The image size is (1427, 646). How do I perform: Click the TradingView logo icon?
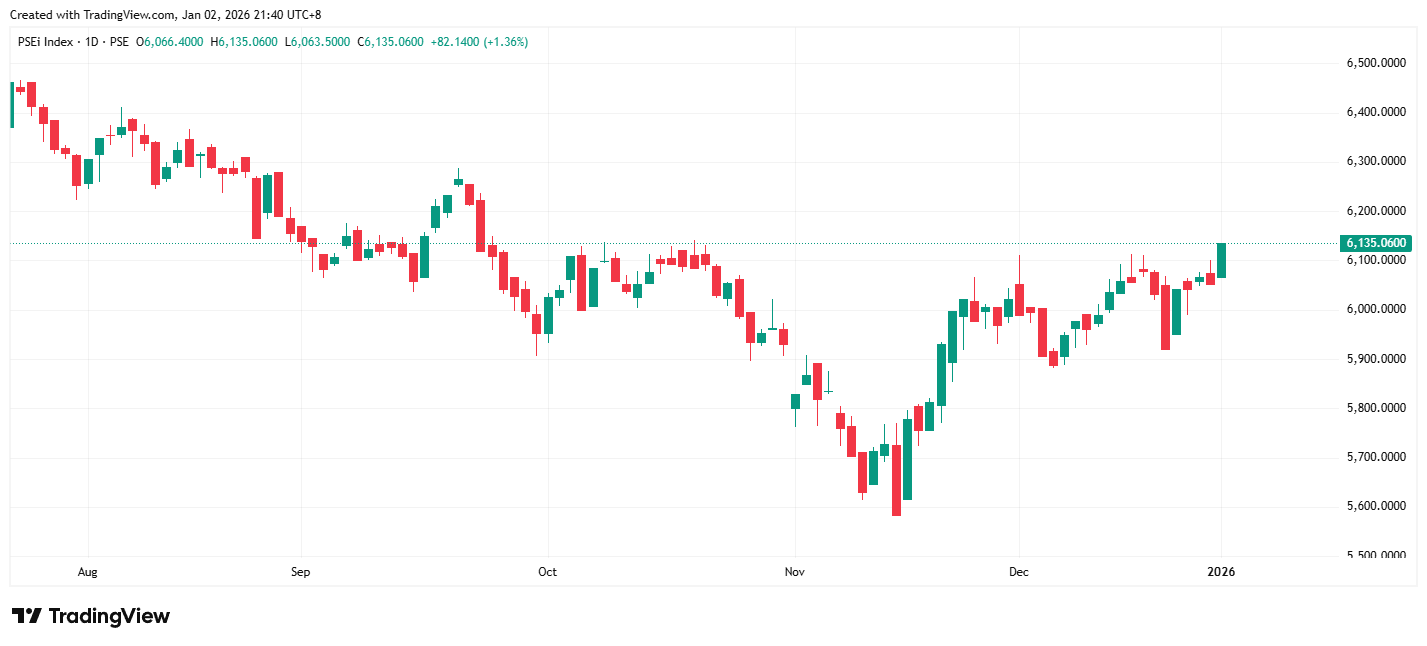[x=26, y=616]
